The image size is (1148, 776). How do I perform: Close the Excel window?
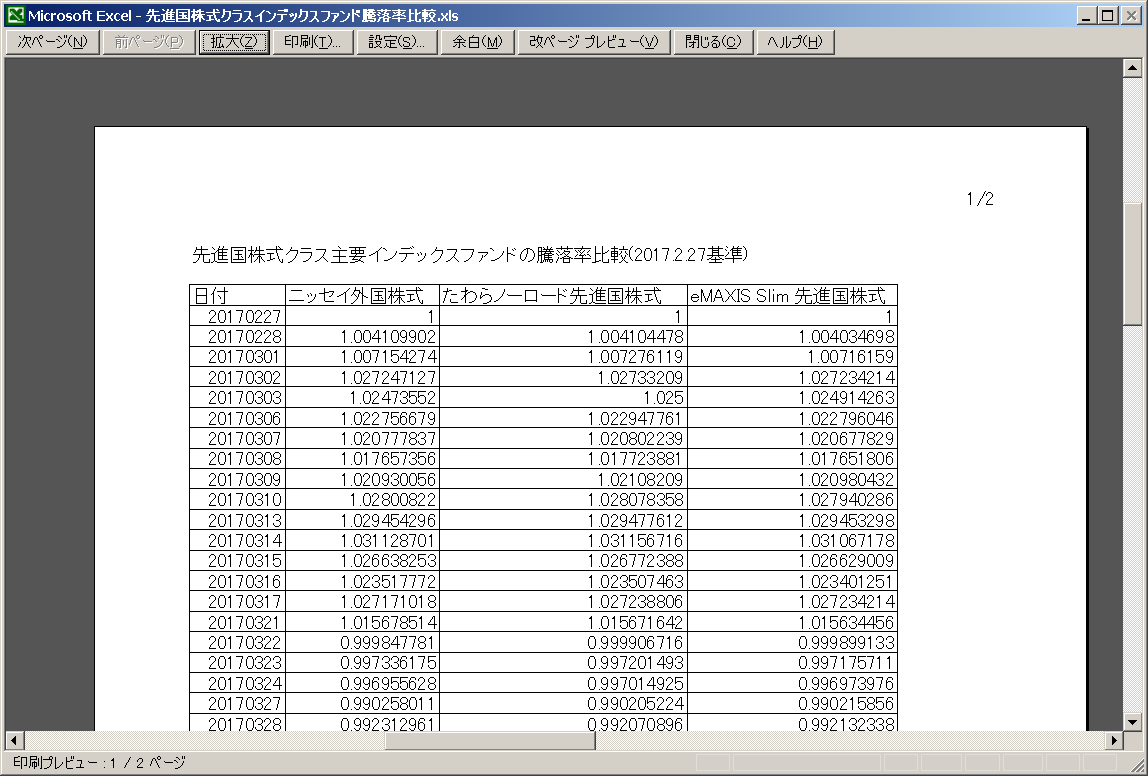tap(1130, 15)
